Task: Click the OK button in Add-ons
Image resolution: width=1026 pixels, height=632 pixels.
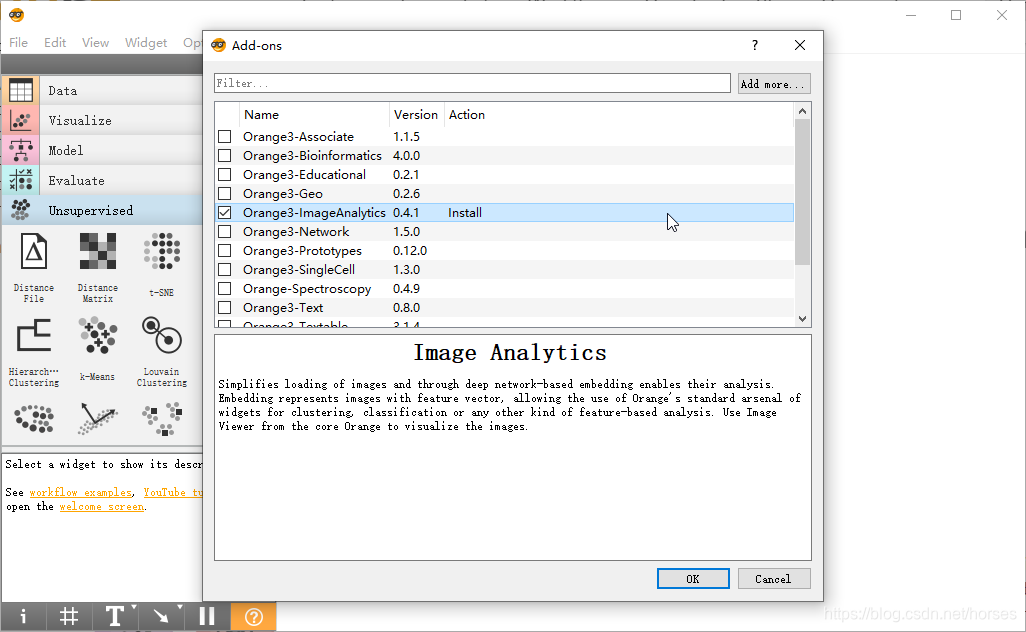Action: (693, 579)
